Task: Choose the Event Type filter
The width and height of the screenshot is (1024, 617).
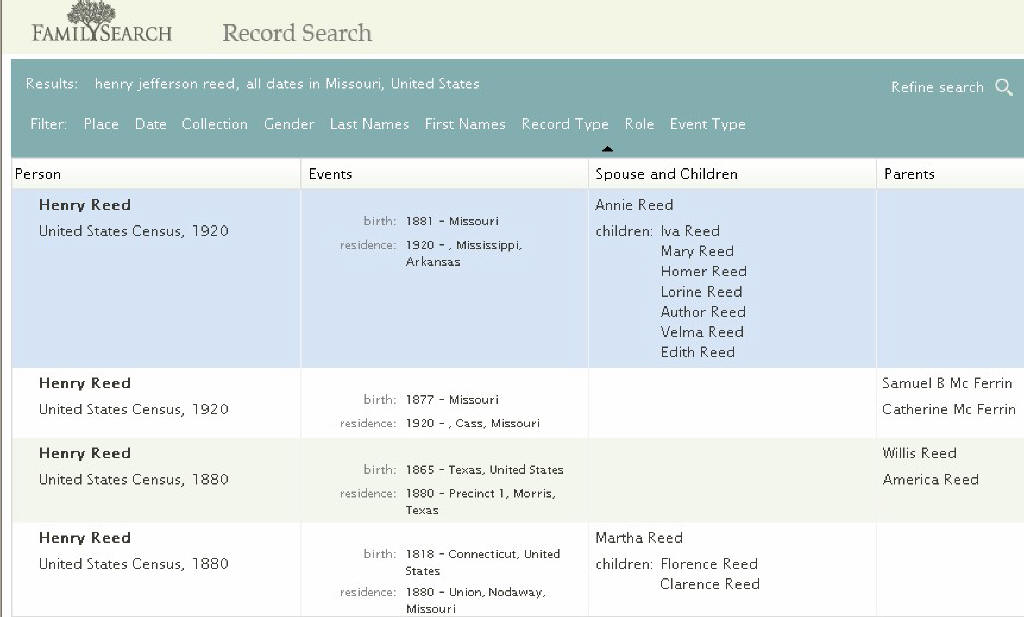Action: [707, 124]
